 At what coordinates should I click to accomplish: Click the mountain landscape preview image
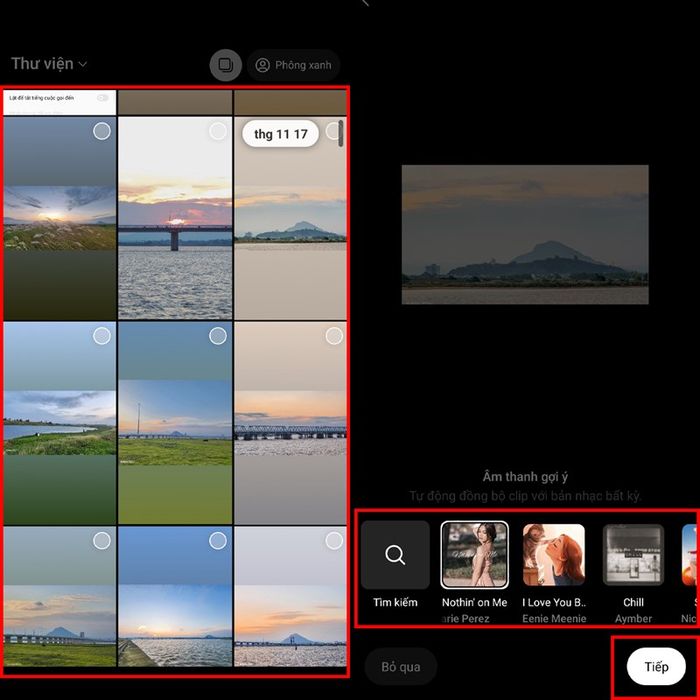(x=525, y=234)
